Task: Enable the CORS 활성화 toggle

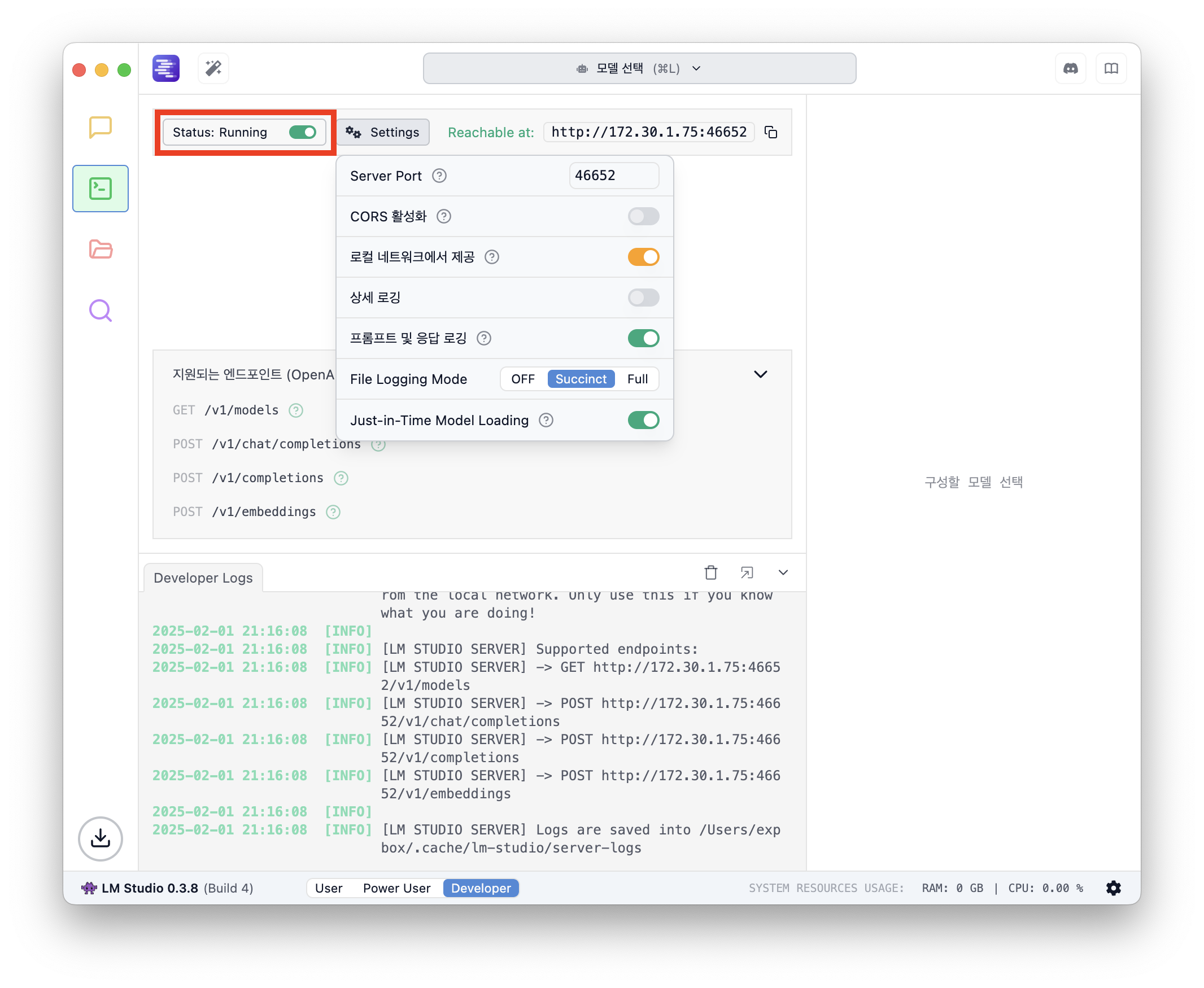Action: pos(643,216)
